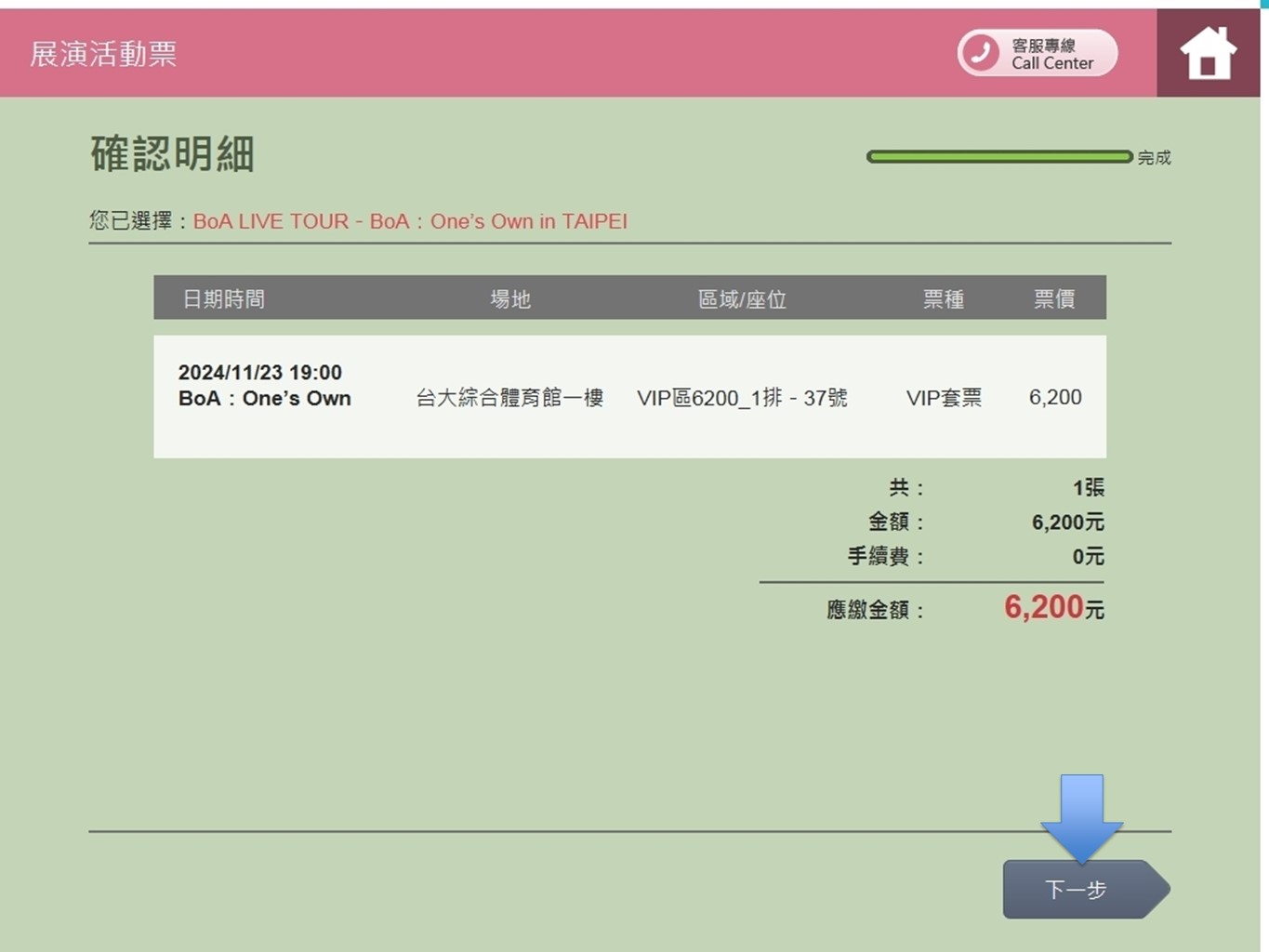This screenshot has height=952, width=1269.
Task: Click the 票價 column header
Action: [1054, 299]
